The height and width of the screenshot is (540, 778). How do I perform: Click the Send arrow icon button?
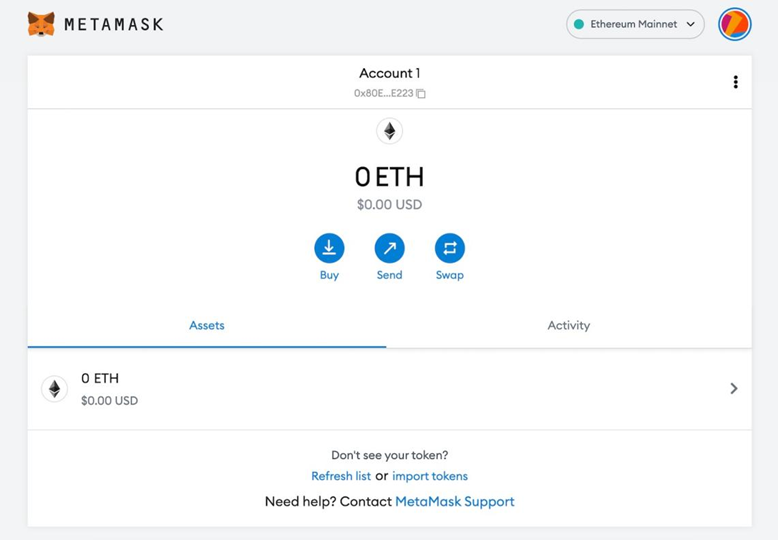[x=389, y=248]
